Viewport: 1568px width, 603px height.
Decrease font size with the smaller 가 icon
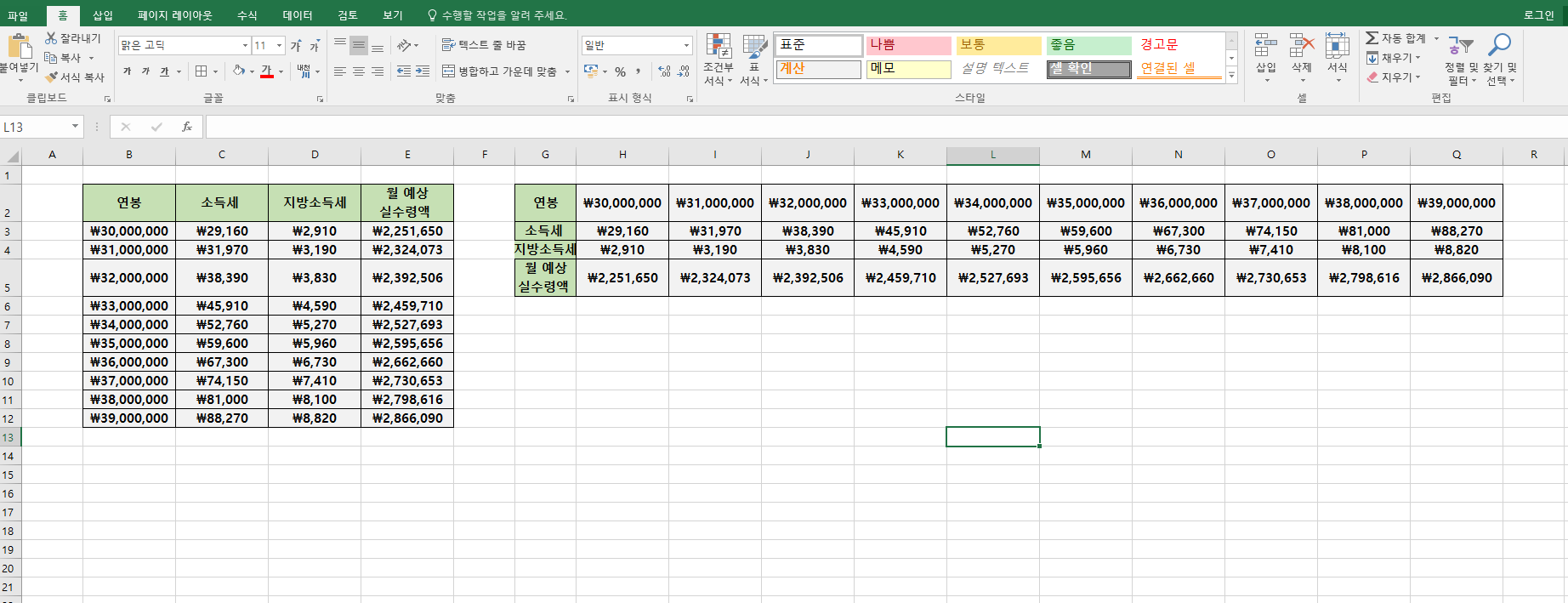point(314,45)
